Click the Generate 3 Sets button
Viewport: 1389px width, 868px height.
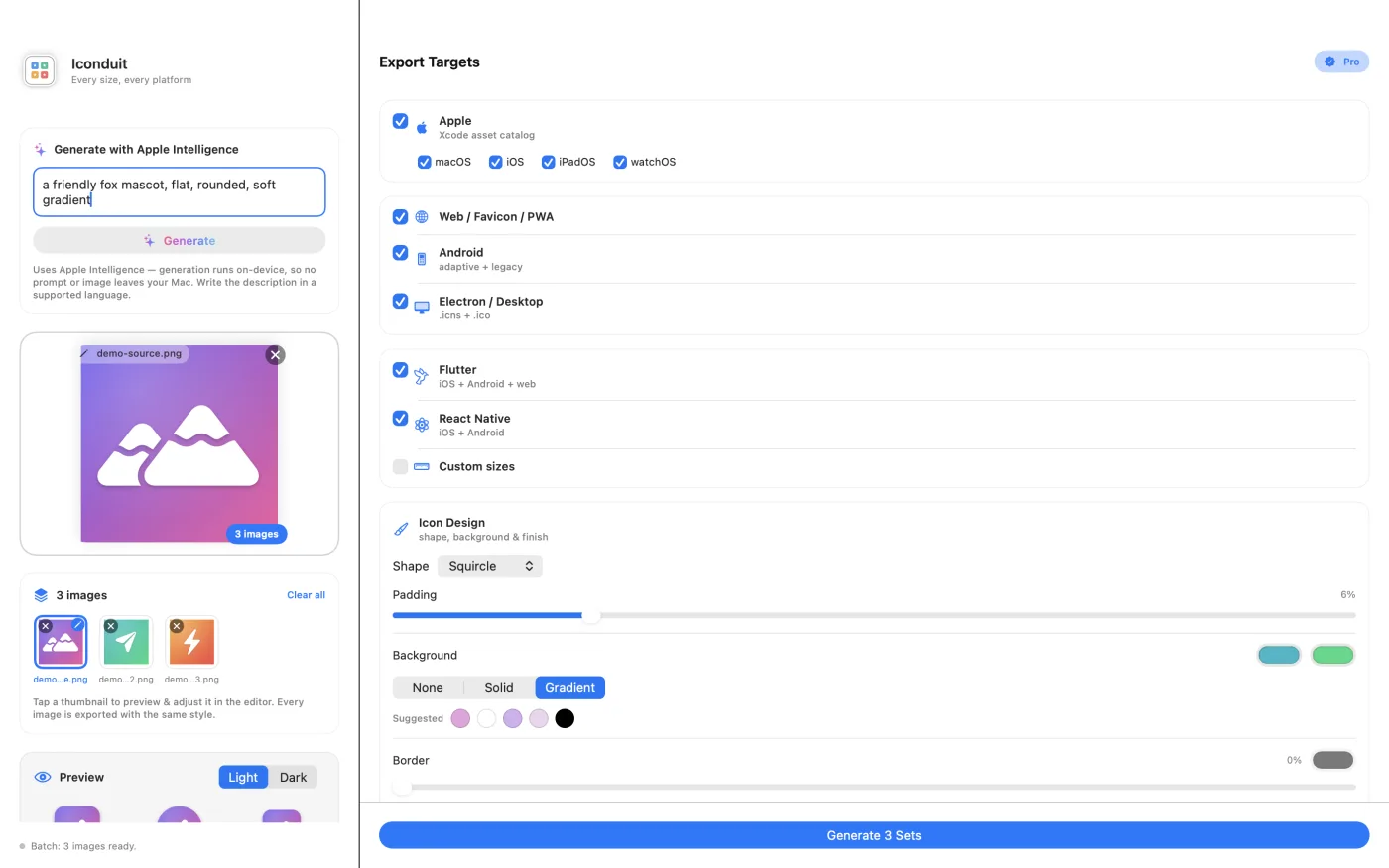click(x=874, y=835)
